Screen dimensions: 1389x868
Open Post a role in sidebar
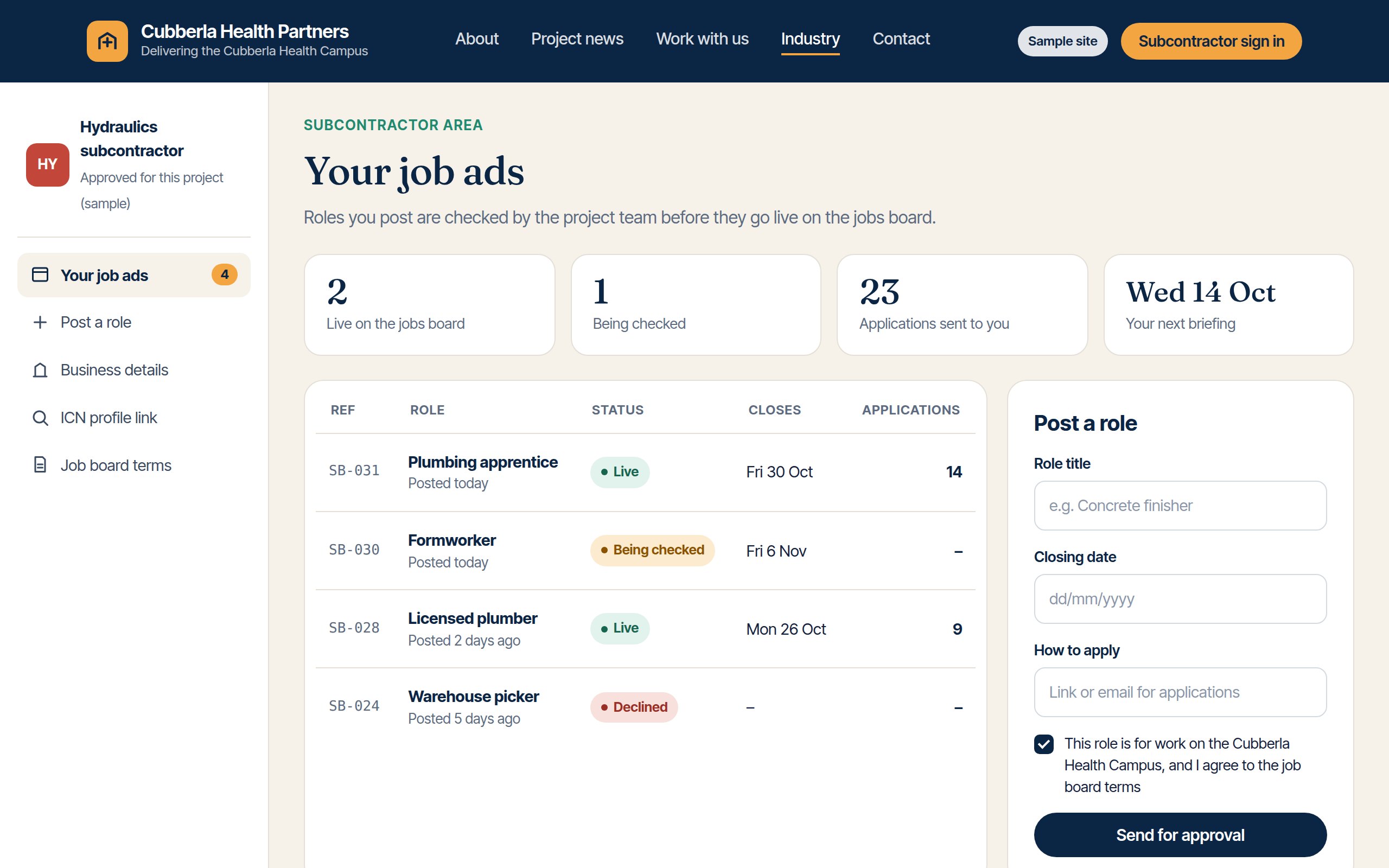133,322
